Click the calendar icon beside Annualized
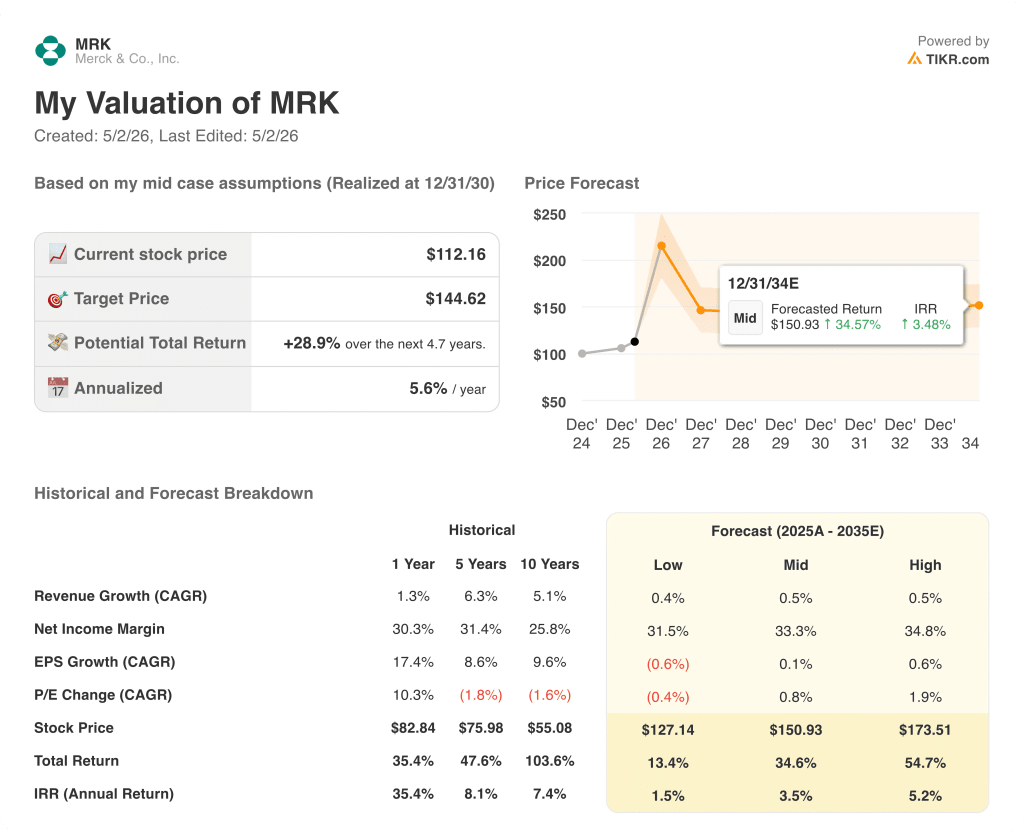 57,387
